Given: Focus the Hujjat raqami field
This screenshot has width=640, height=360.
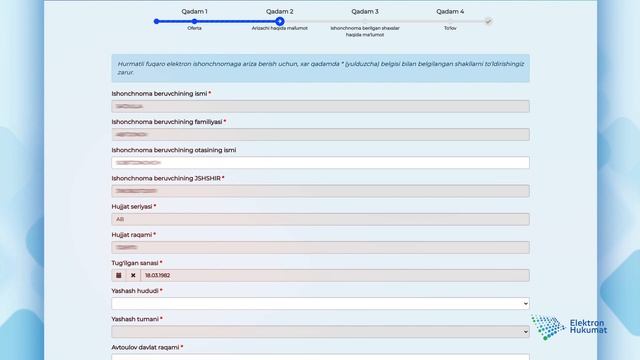Looking at the screenshot, I should pyautogui.click(x=320, y=247).
